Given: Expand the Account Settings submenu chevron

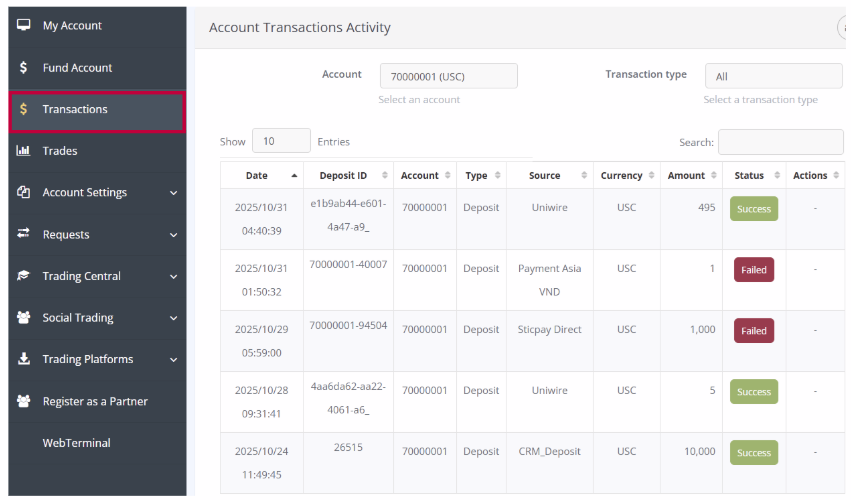Looking at the screenshot, I should click(173, 193).
